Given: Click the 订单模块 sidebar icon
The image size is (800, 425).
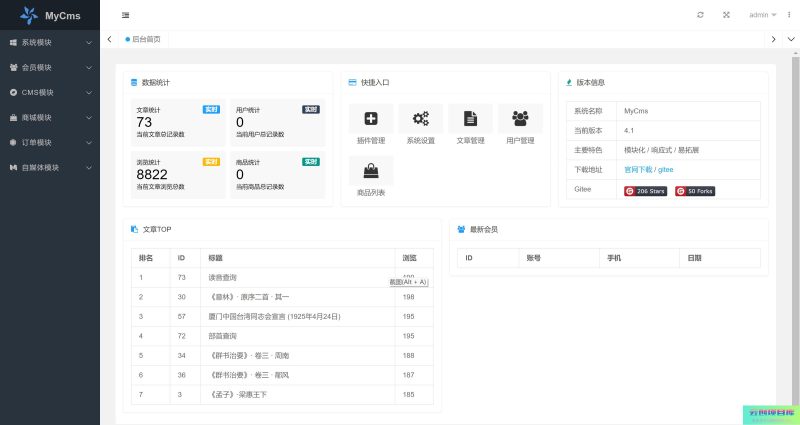Looking at the screenshot, I should pos(13,142).
